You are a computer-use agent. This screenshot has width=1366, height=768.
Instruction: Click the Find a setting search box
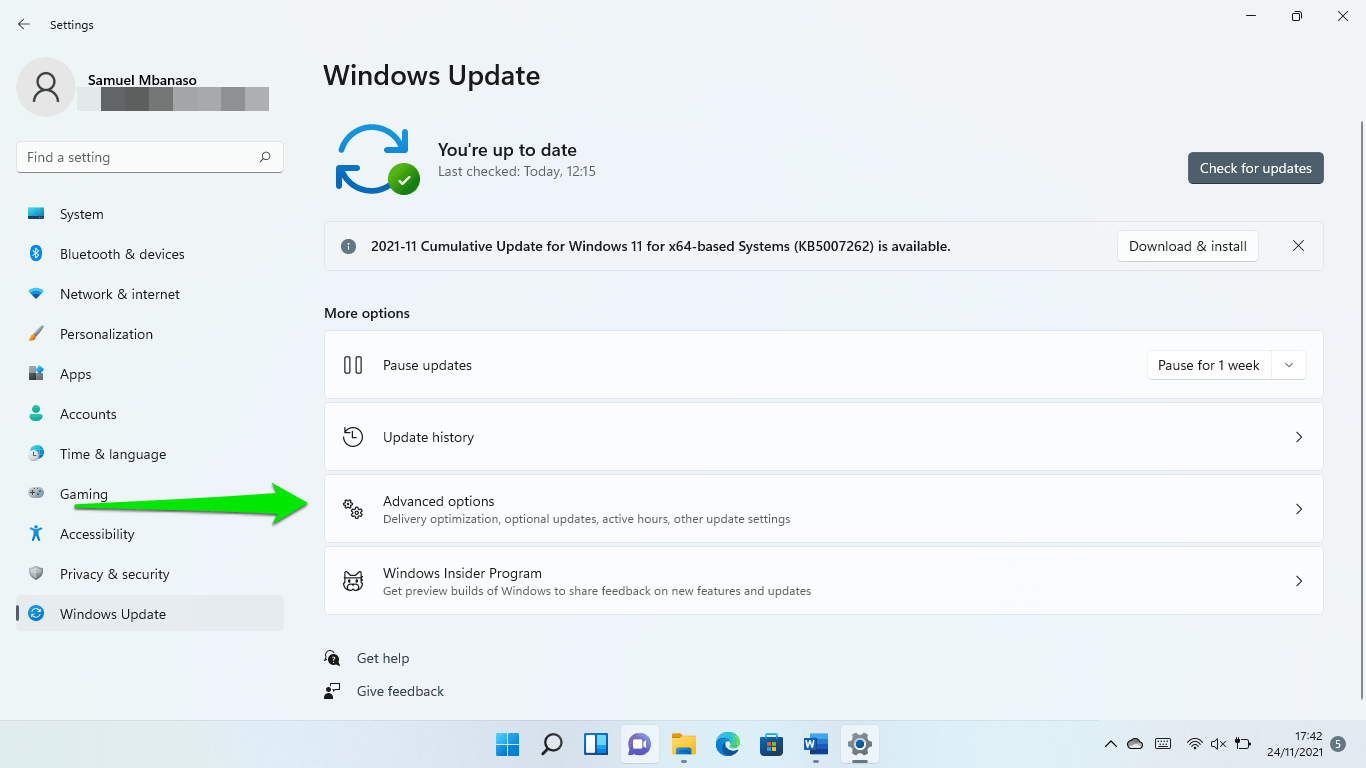(138, 157)
